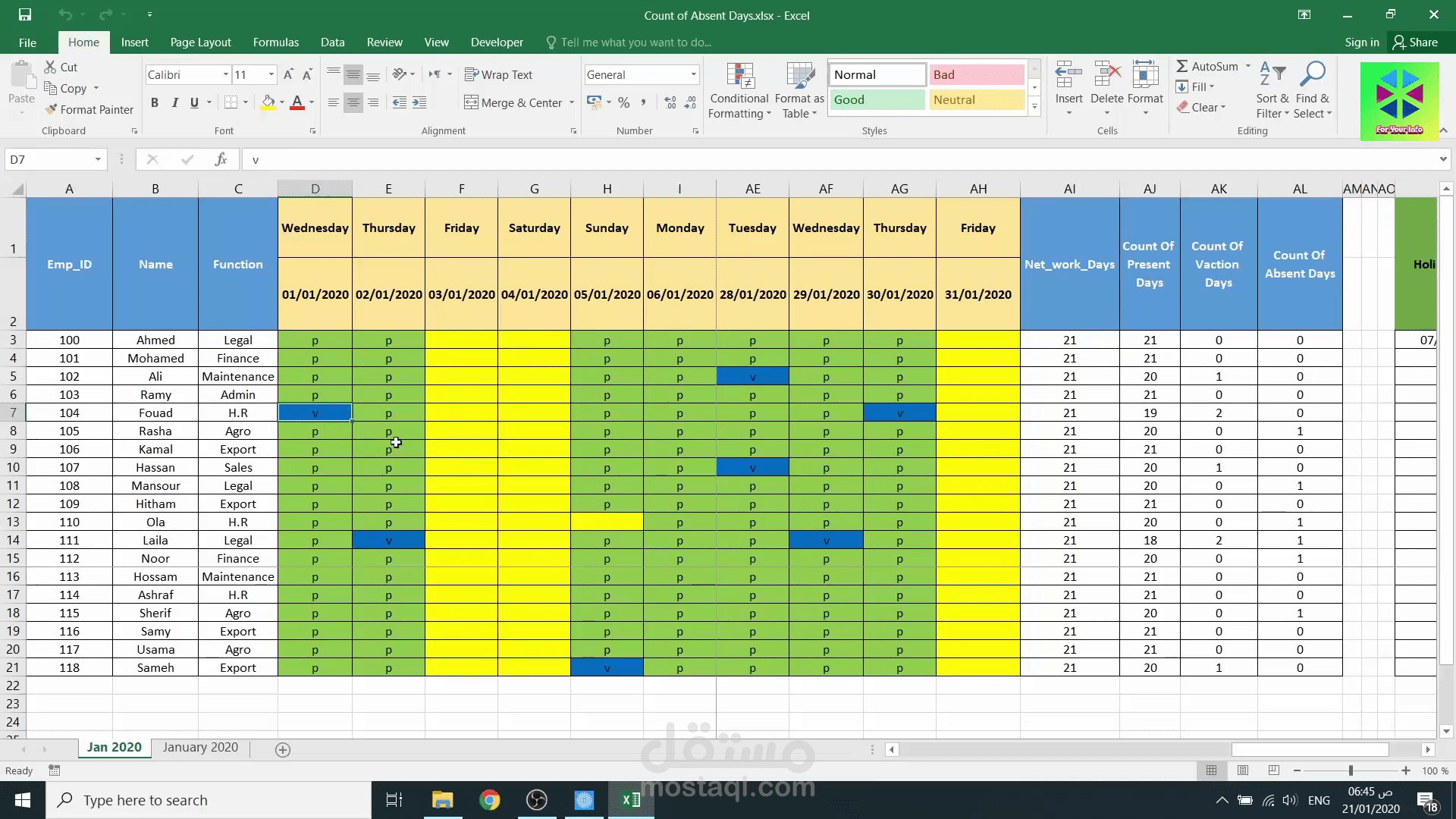Open Excel from the Windows taskbar

(x=631, y=800)
